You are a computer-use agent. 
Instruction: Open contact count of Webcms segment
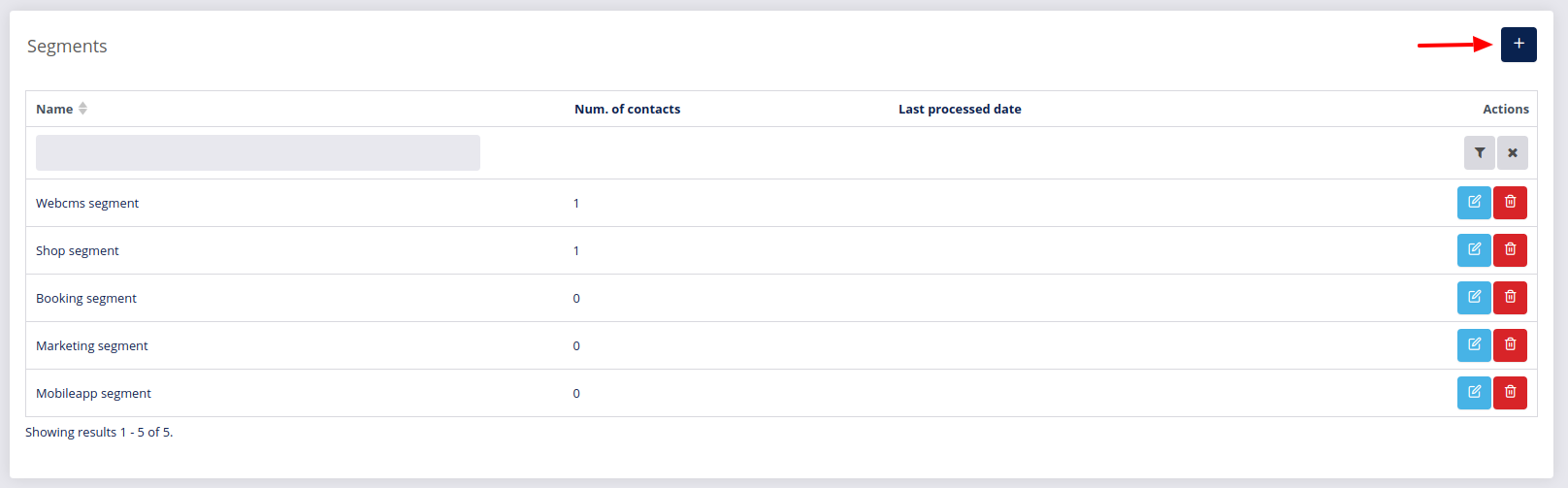576,204
